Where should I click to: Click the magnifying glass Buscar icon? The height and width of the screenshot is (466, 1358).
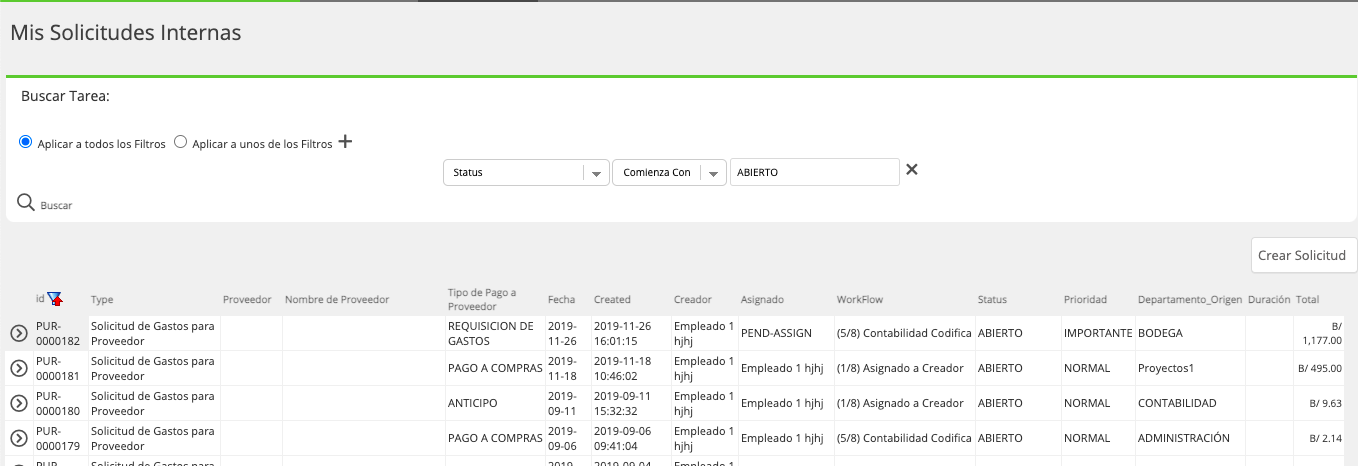pyautogui.click(x=26, y=203)
